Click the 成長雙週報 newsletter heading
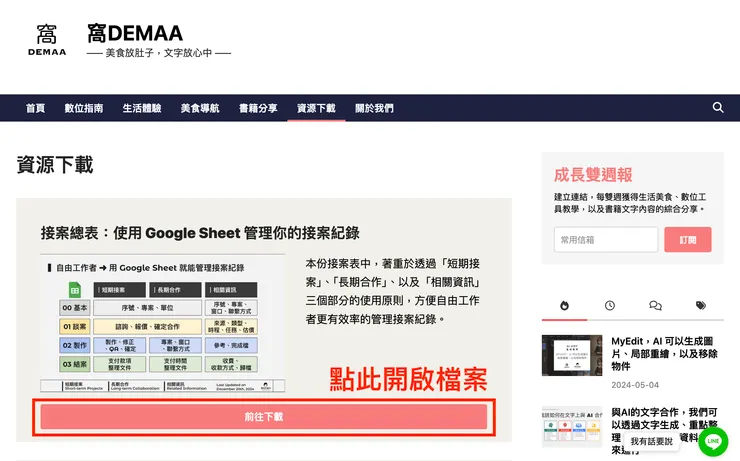The width and height of the screenshot is (740, 461). pos(593,175)
